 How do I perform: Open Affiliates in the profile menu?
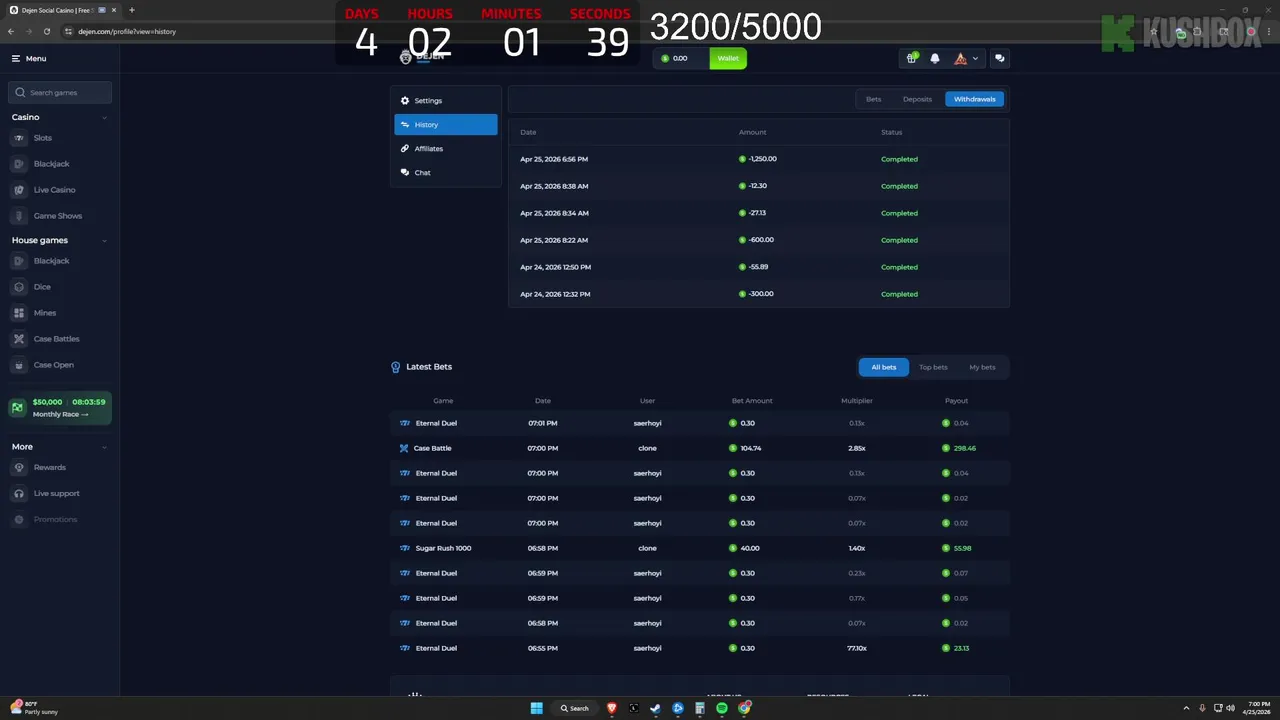[446, 149]
